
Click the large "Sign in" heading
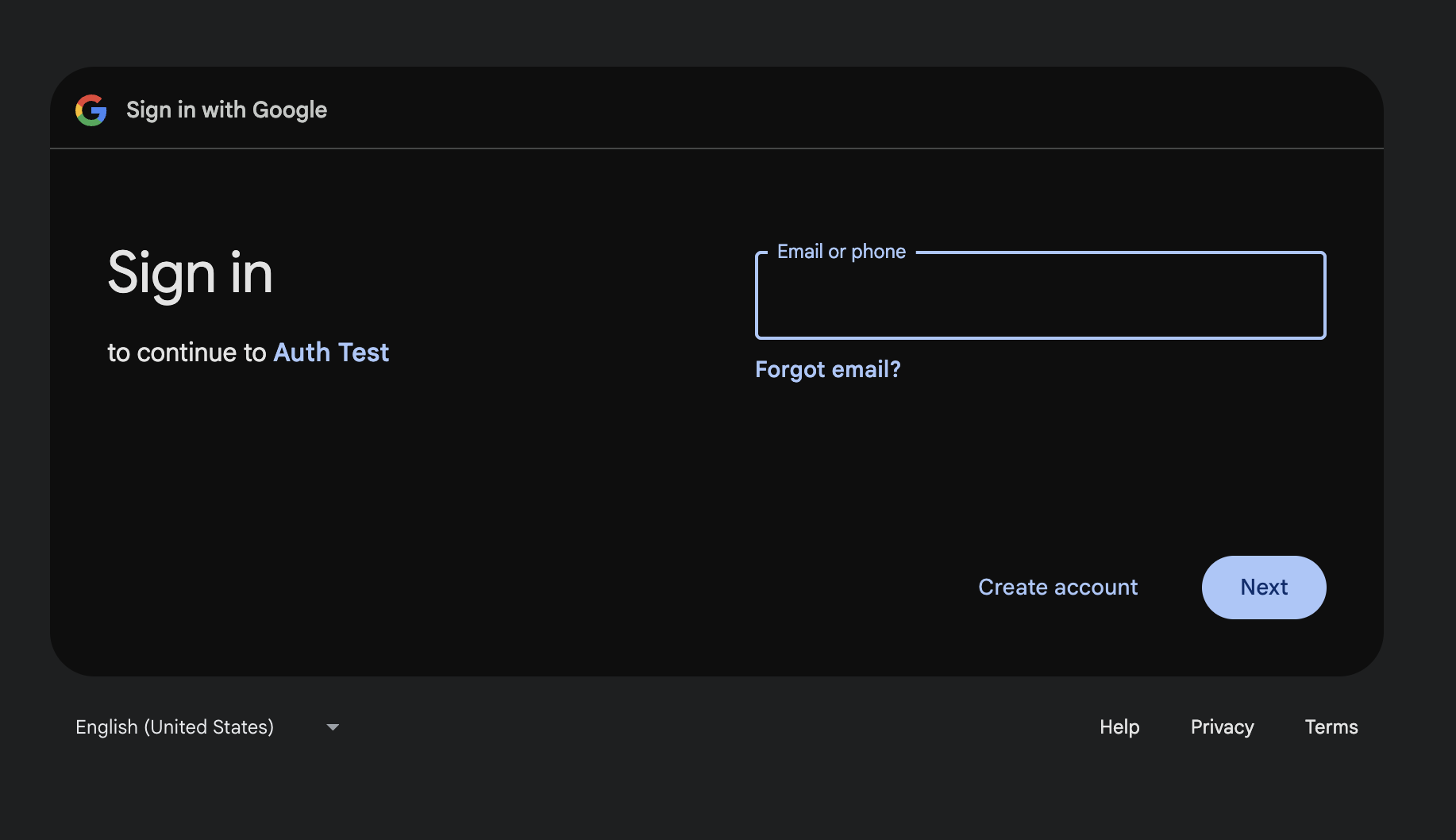(x=190, y=273)
